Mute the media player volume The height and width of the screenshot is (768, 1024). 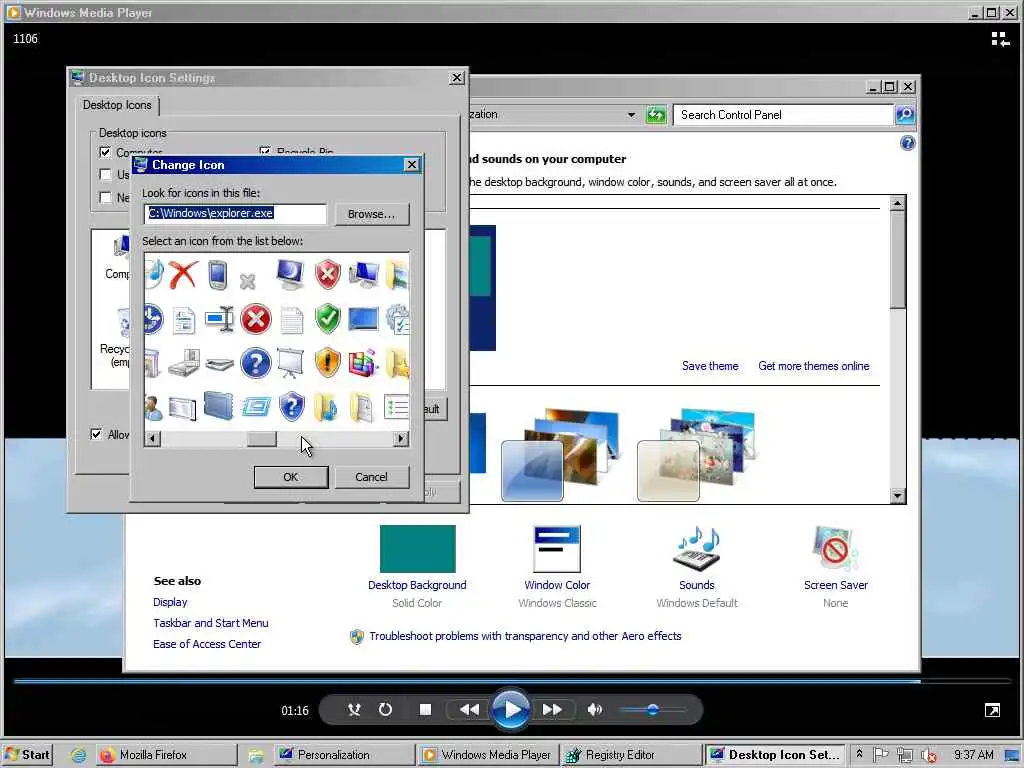pos(594,709)
